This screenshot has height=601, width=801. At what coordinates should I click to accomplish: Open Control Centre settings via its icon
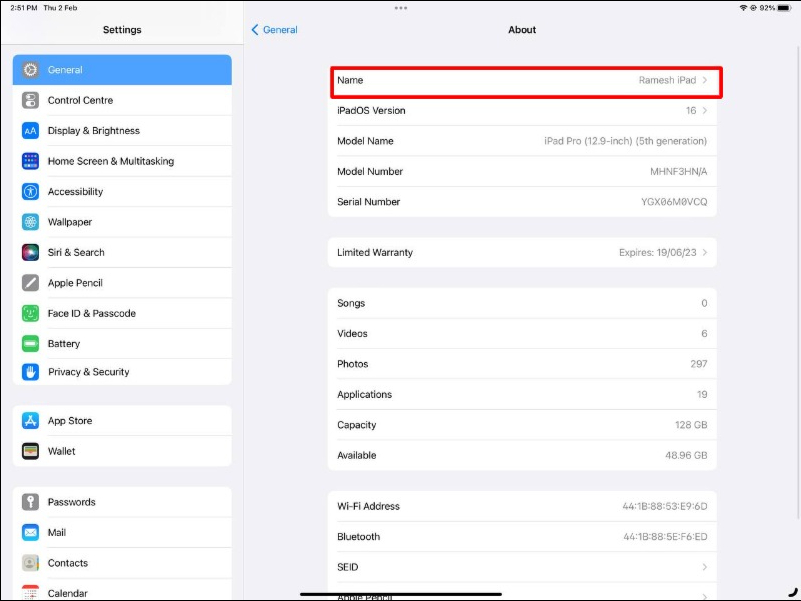click(30, 100)
